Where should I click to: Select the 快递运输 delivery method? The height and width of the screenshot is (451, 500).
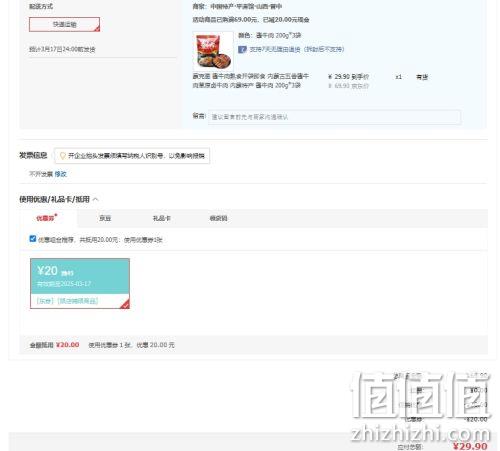pyautogui.click(x=64, y=24)
